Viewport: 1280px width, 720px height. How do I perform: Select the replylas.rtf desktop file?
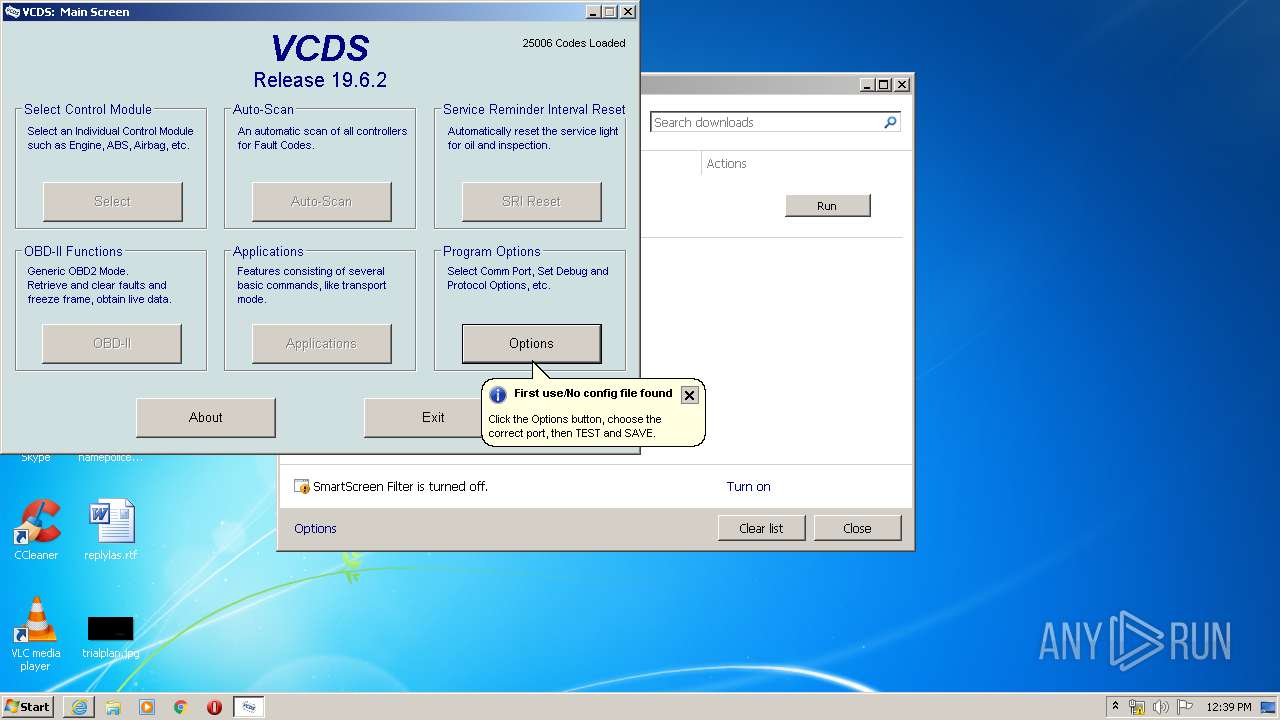(x=111, y=530)
